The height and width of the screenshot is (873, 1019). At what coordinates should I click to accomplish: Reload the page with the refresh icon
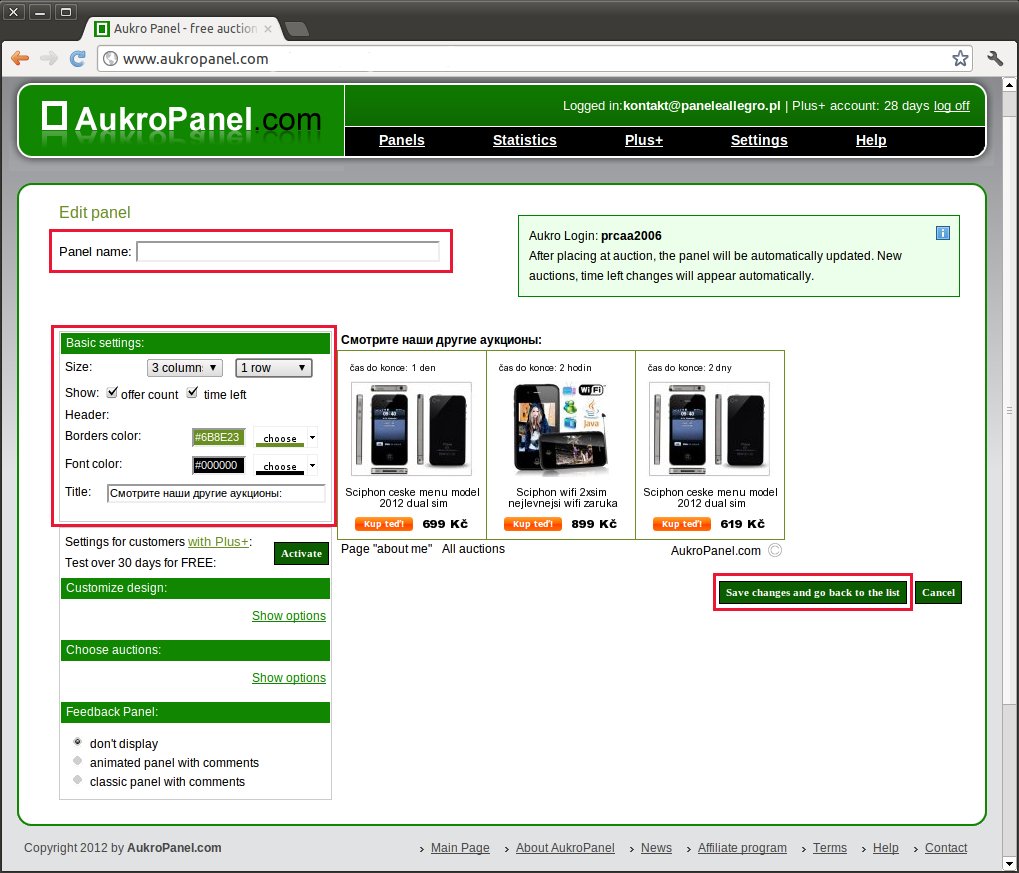(x=77, y=59)
